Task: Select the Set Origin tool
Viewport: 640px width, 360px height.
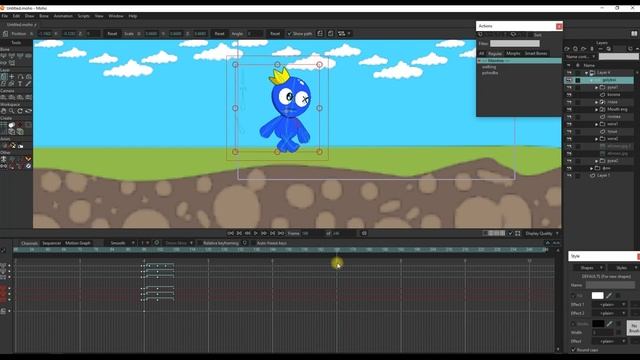Action: [12, 76]
